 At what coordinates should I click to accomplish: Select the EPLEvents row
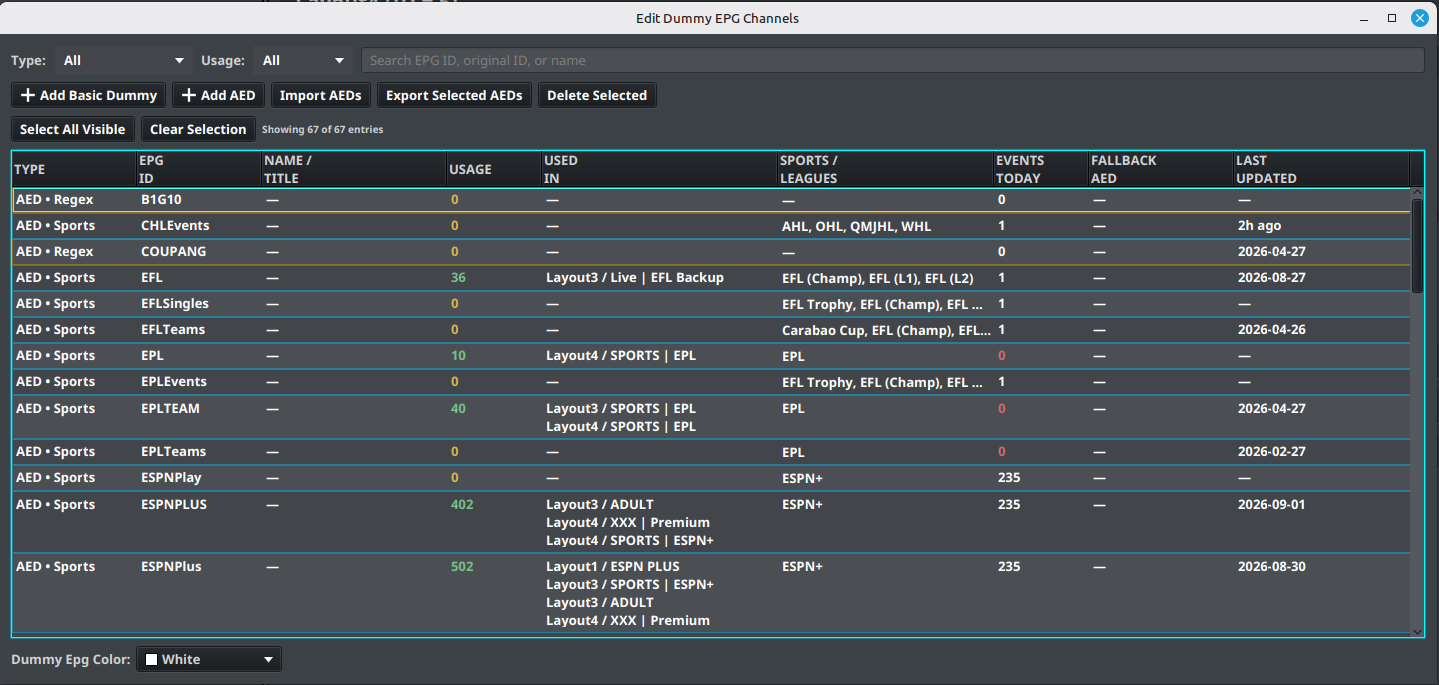pos(711,382)
